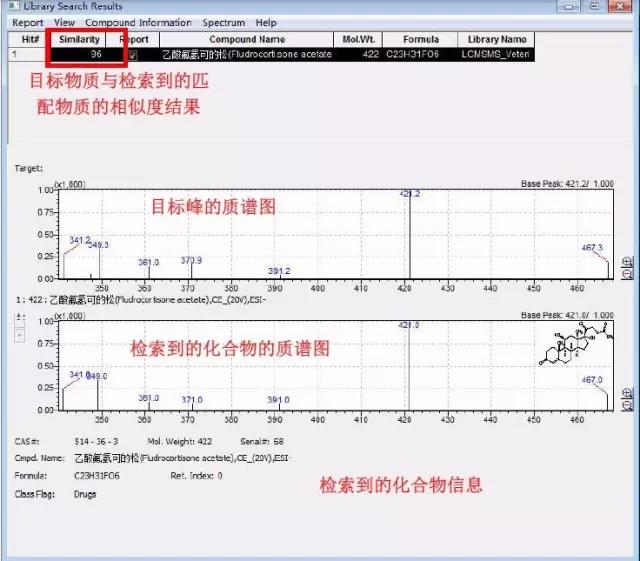Image resolution: width=640 pixels, height=561 pixels.
Task: Click the 421.2 base peak in target spectrum
Action: [x=409, y=235]
